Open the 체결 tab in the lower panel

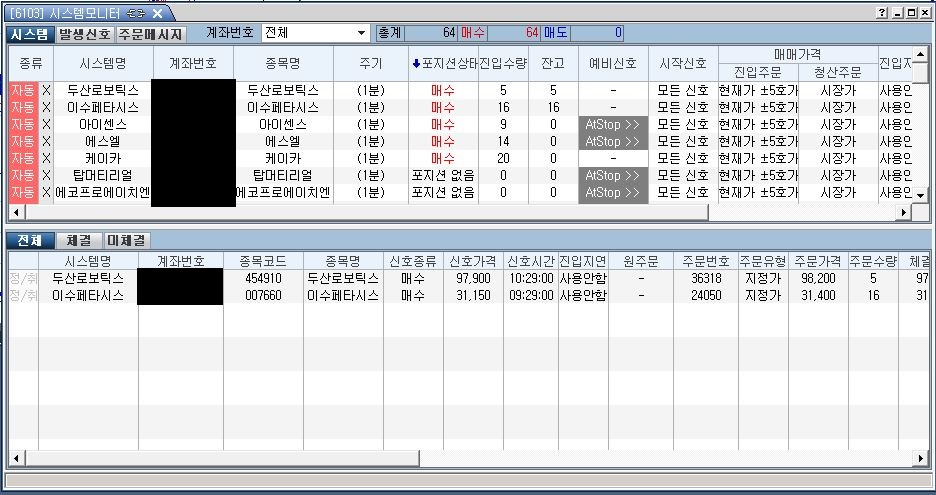tap(78, 240)
